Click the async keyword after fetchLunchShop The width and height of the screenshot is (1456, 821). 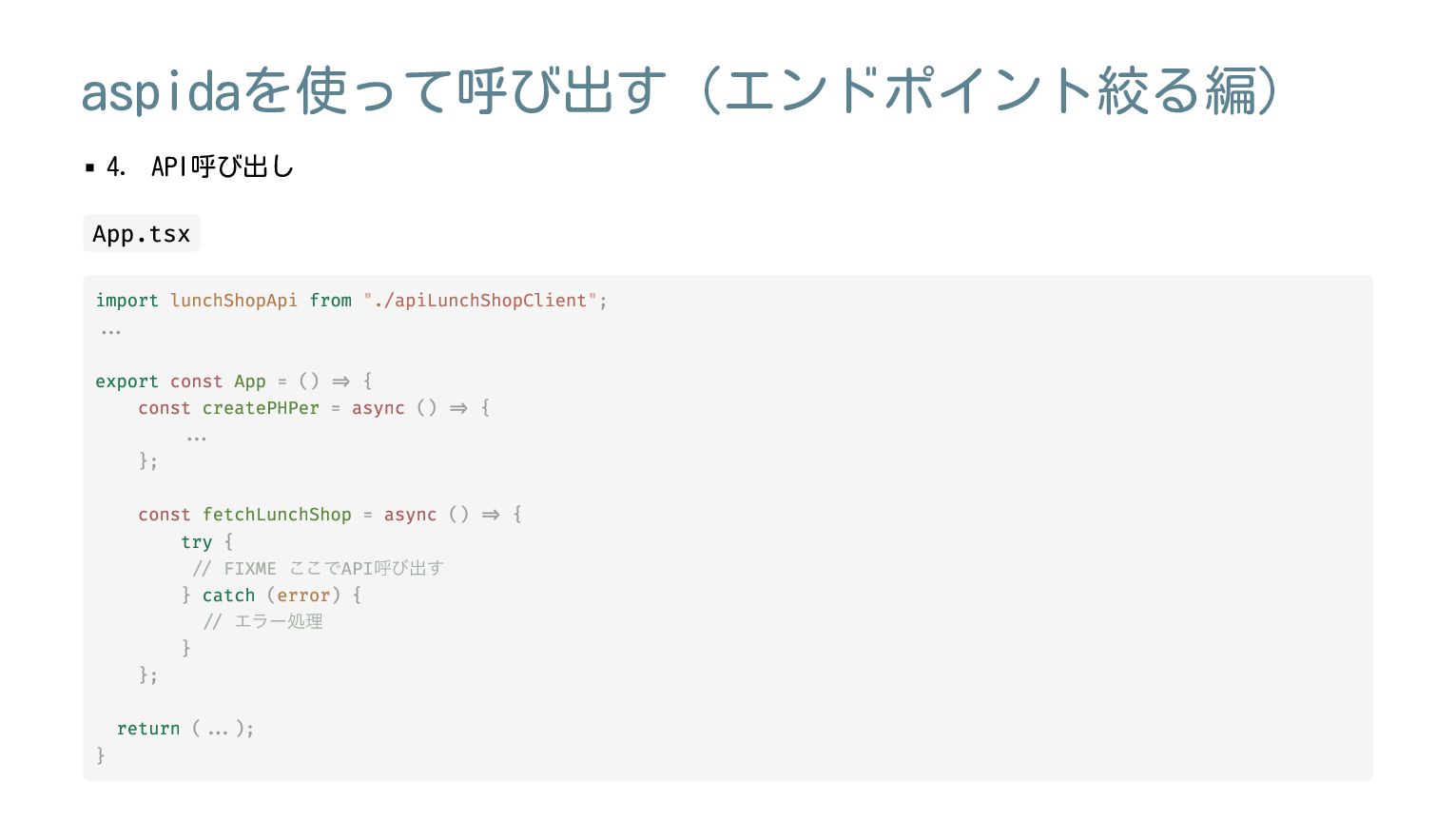coord(410,515)
